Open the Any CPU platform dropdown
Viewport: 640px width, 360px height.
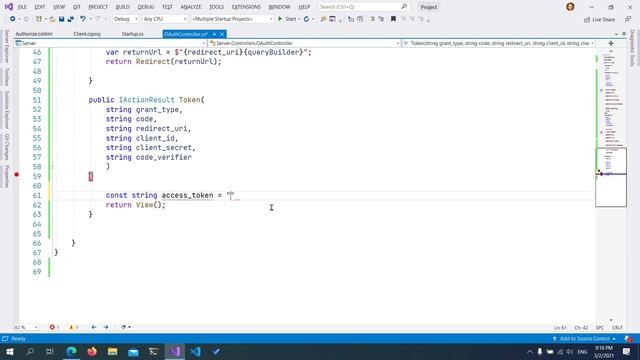(x=165, y=19)
